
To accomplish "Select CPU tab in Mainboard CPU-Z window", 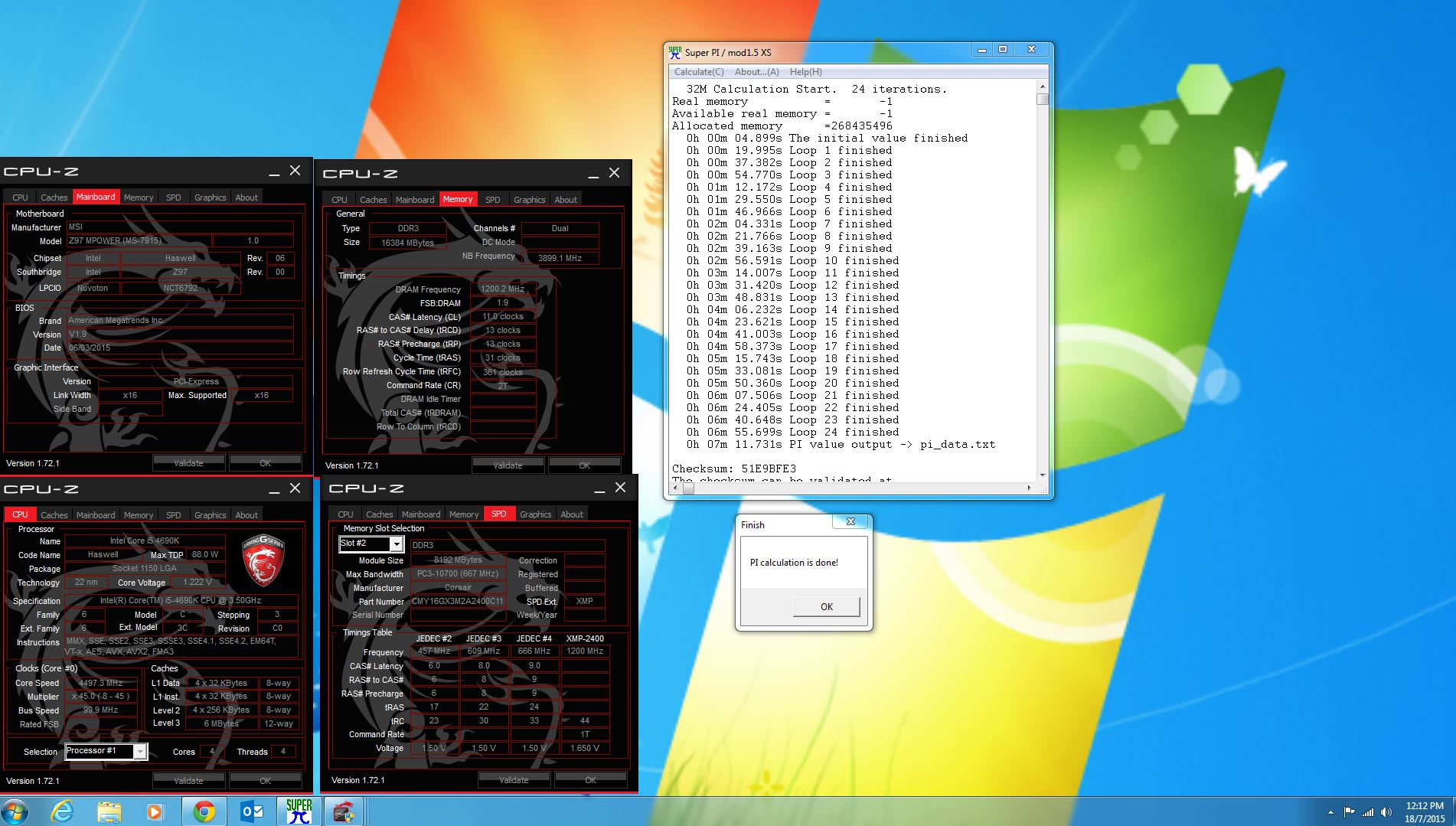I will point(20,198).
